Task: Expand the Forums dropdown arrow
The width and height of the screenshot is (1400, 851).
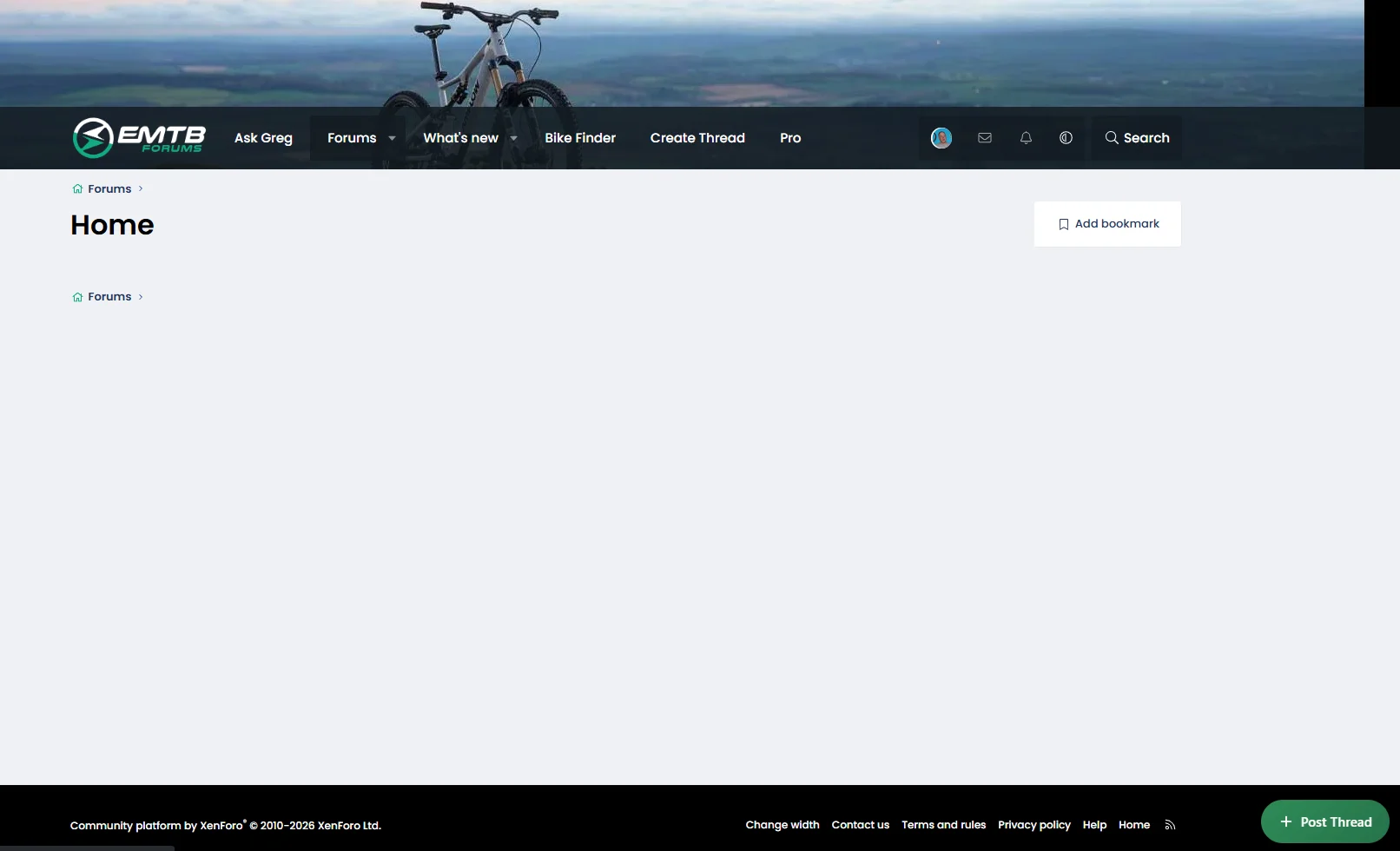Action: pos(392,138)
